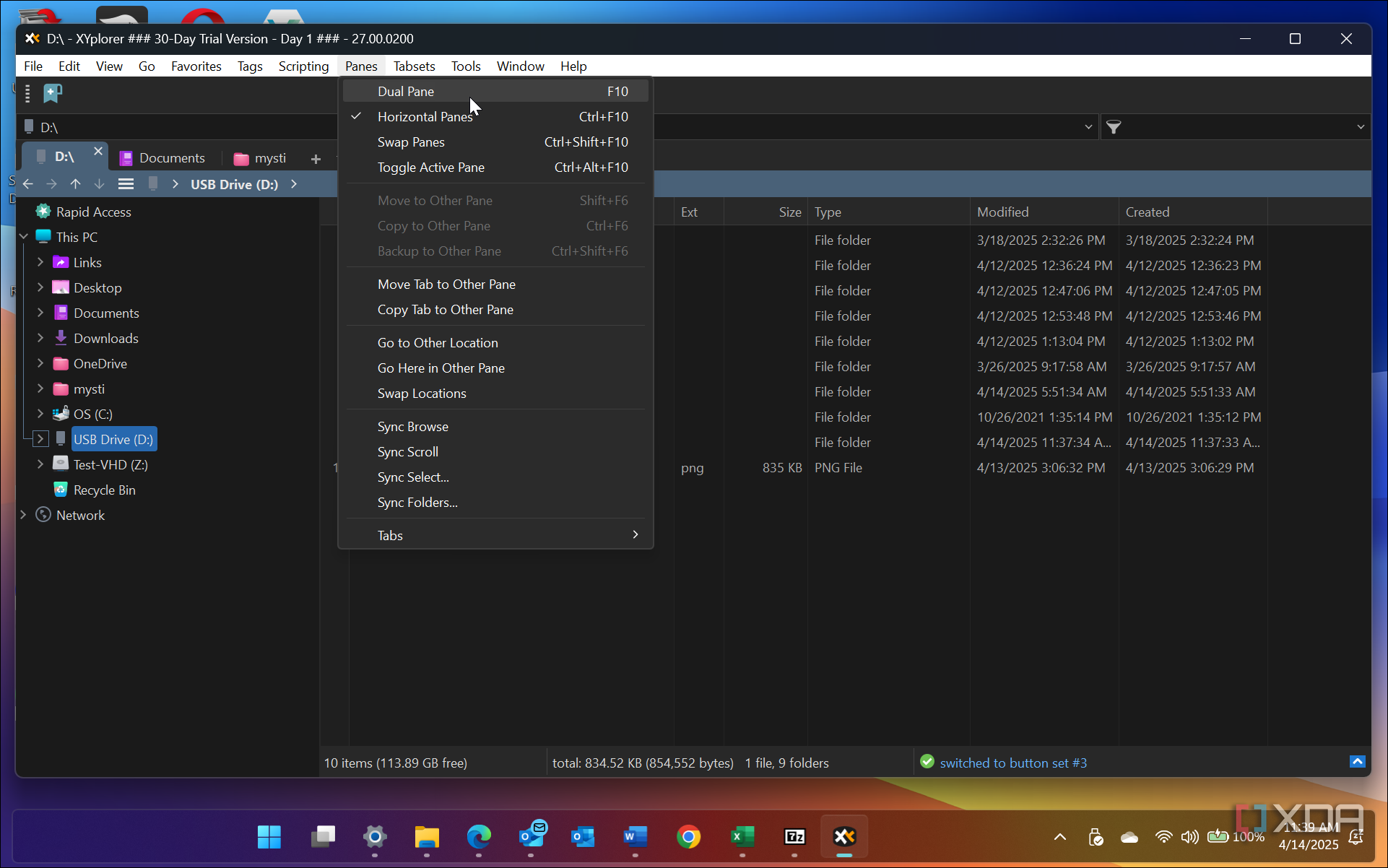The width and height of the screenshot is (1388, 868).
Task: Click USB Drive (D:) breadcrumb segment
Action: point(234,184)
